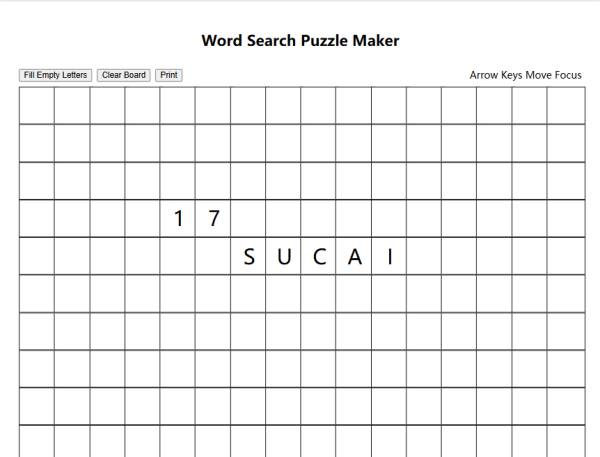Focus the cell containing letter A
The image size is (600, 457).
tap(354, 256)
